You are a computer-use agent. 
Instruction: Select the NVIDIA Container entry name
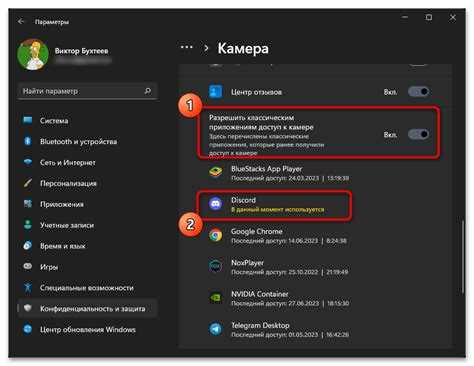260,294
